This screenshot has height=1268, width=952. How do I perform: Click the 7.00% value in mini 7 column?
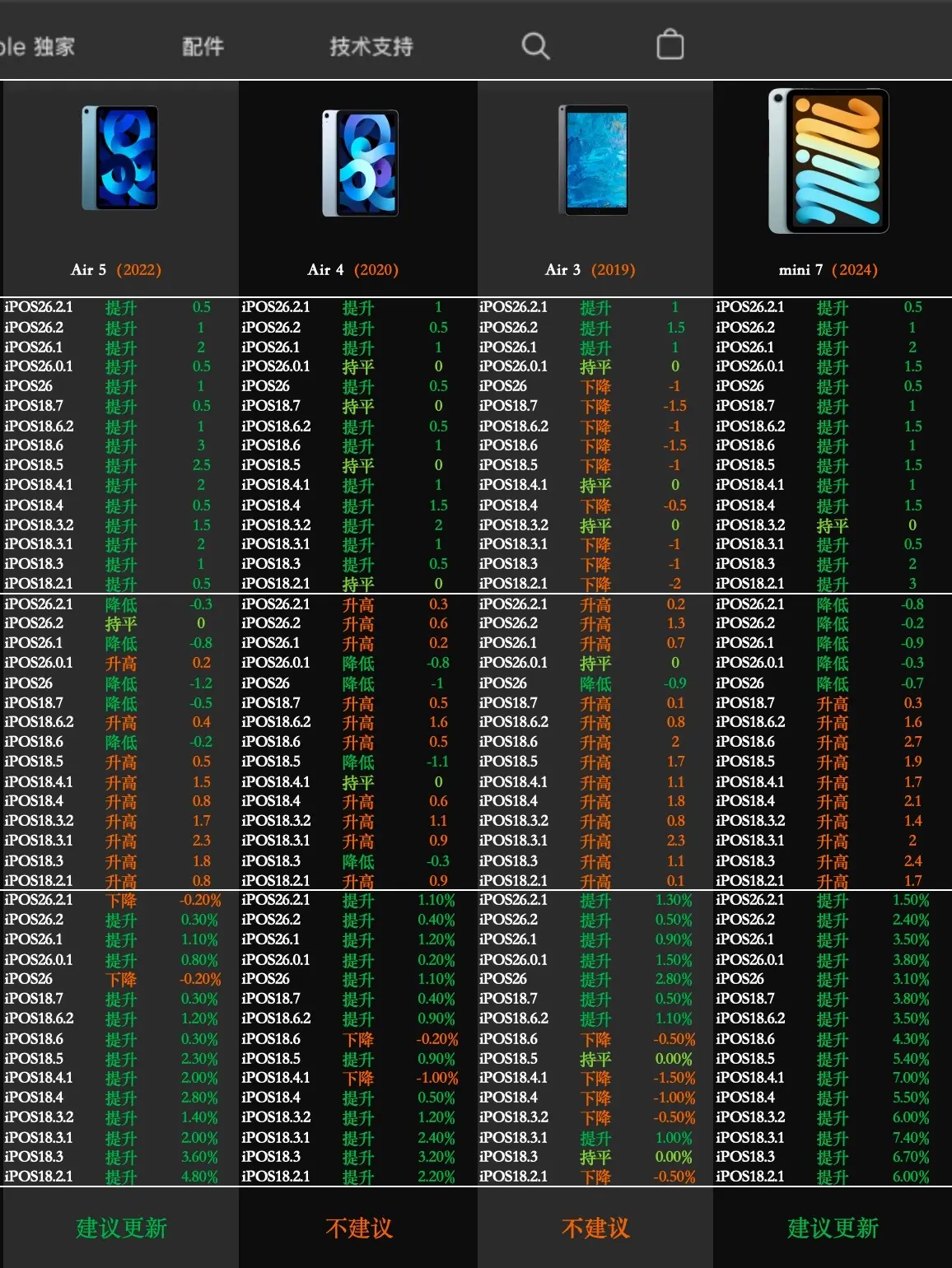pos(911,1078)
